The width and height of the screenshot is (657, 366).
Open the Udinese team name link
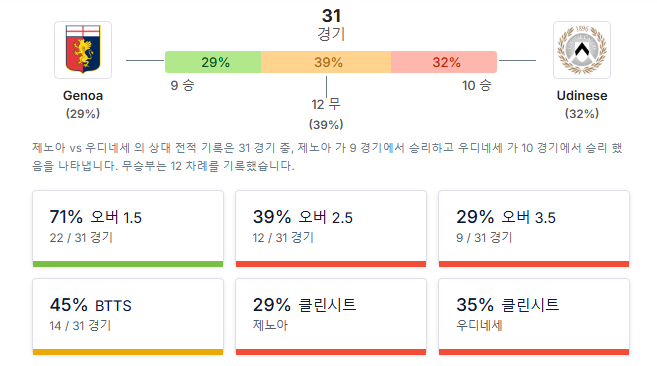(x=582, y=96)
